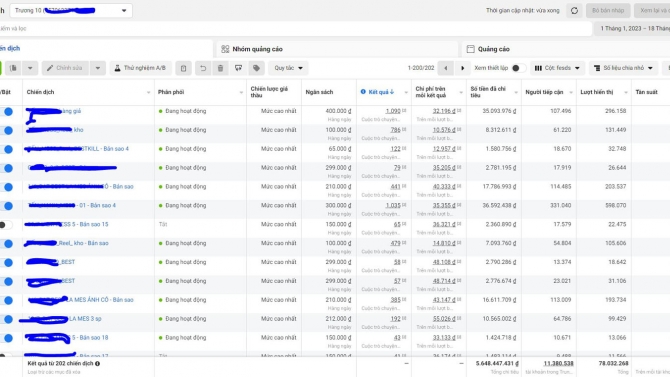
Task: Click the duplicate campaign icon
Action: tap(14, 68)
